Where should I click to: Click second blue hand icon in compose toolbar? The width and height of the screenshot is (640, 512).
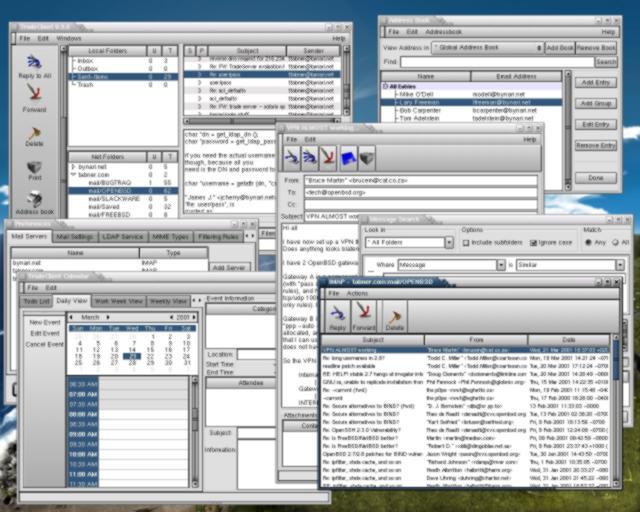coord(310,158)
